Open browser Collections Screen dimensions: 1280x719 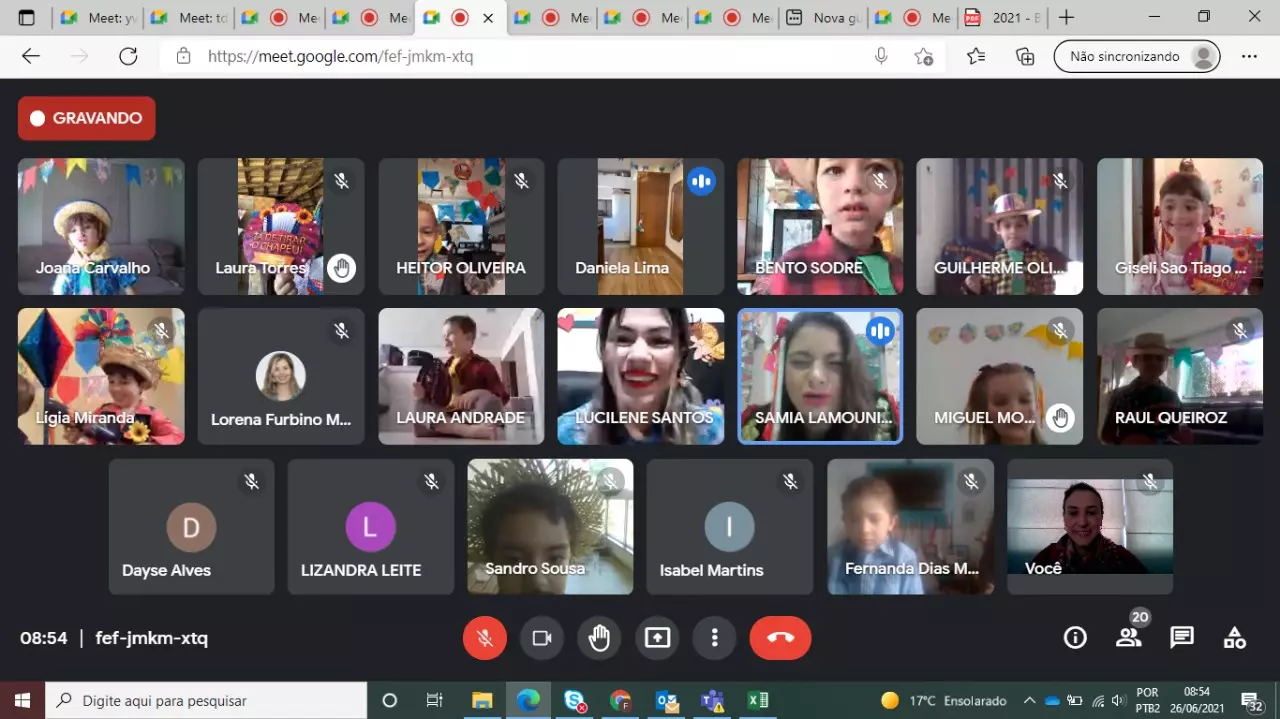(1025, 57)
